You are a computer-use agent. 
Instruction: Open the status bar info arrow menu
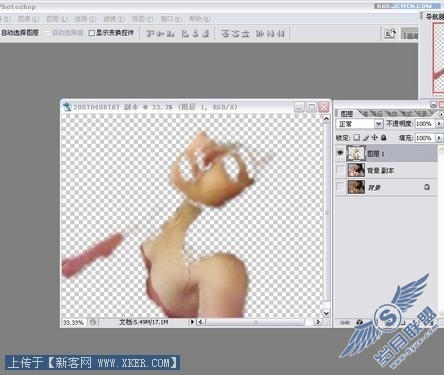(x=192, y=322)
